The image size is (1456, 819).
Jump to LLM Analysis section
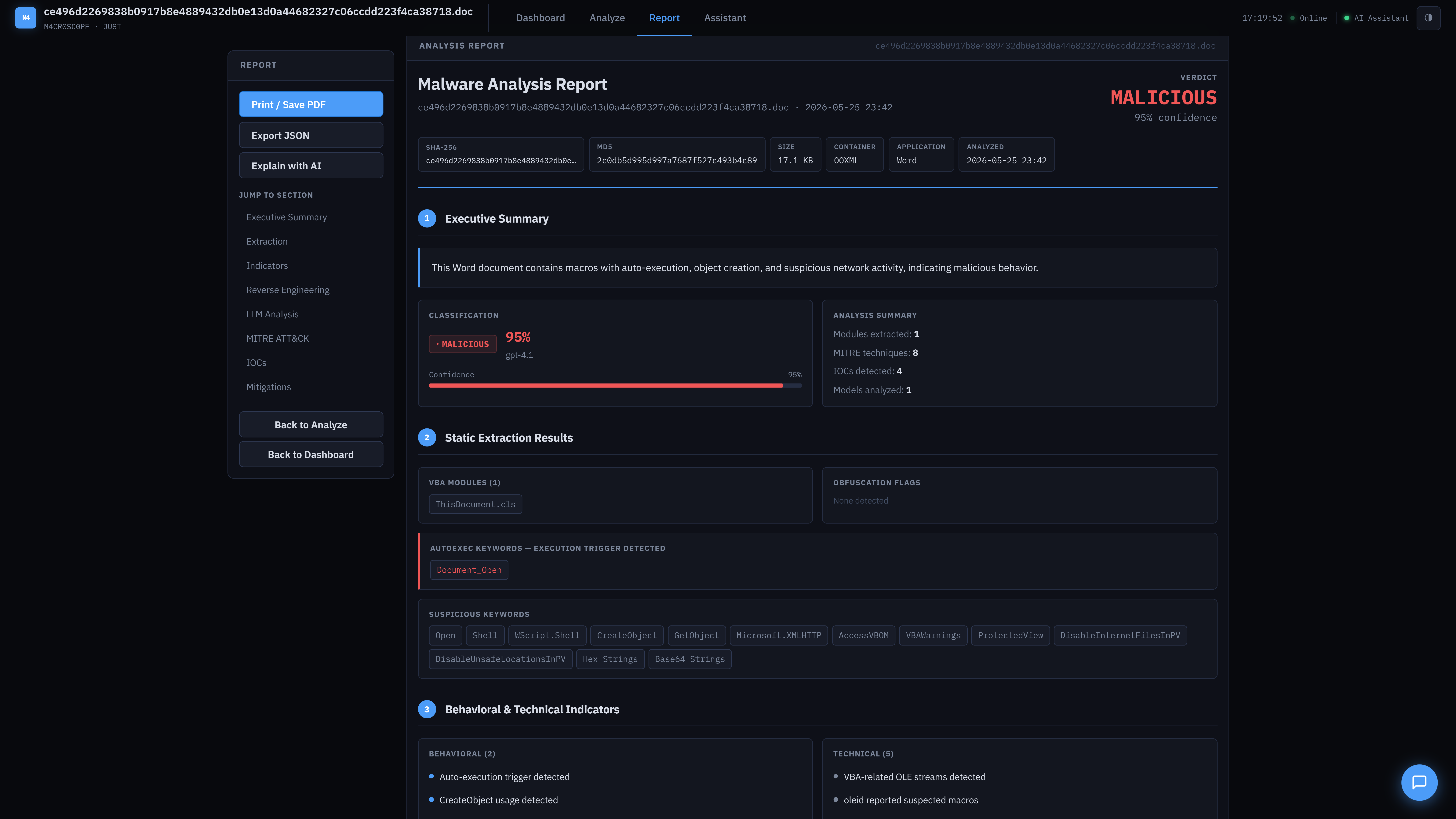click(272, 314)
